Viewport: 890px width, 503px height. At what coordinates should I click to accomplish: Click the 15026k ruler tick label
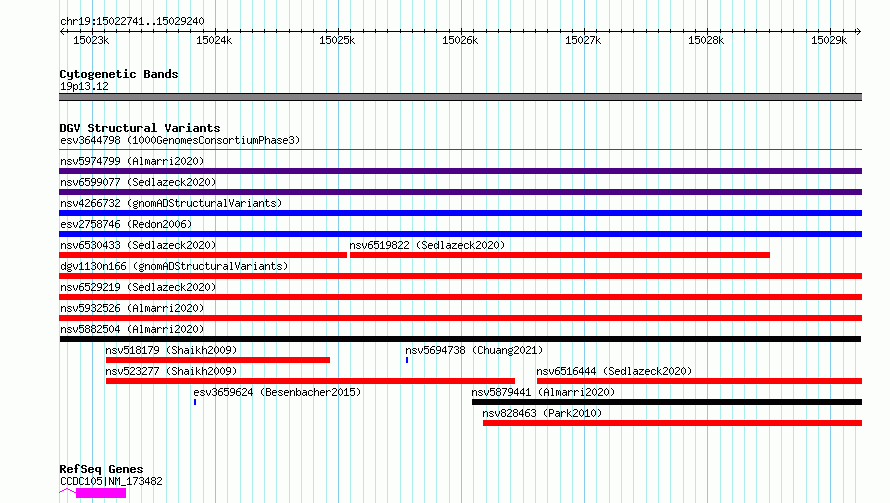(460, 40)
